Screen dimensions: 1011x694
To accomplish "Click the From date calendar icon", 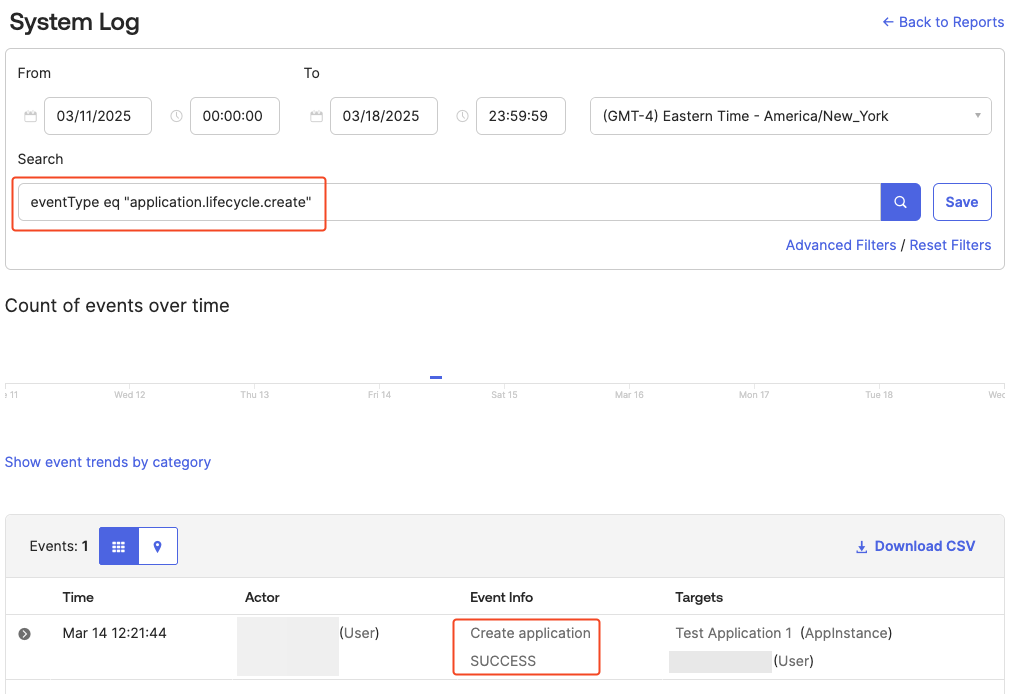I will pos(31,116).
